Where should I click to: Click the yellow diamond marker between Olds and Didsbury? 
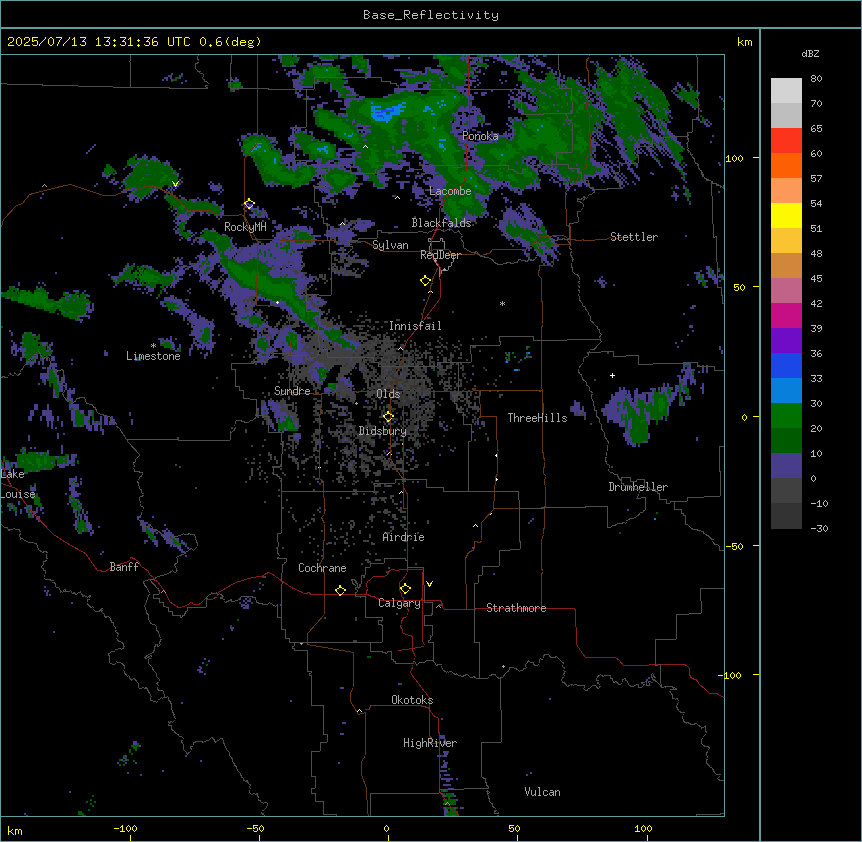click(388, 417)
